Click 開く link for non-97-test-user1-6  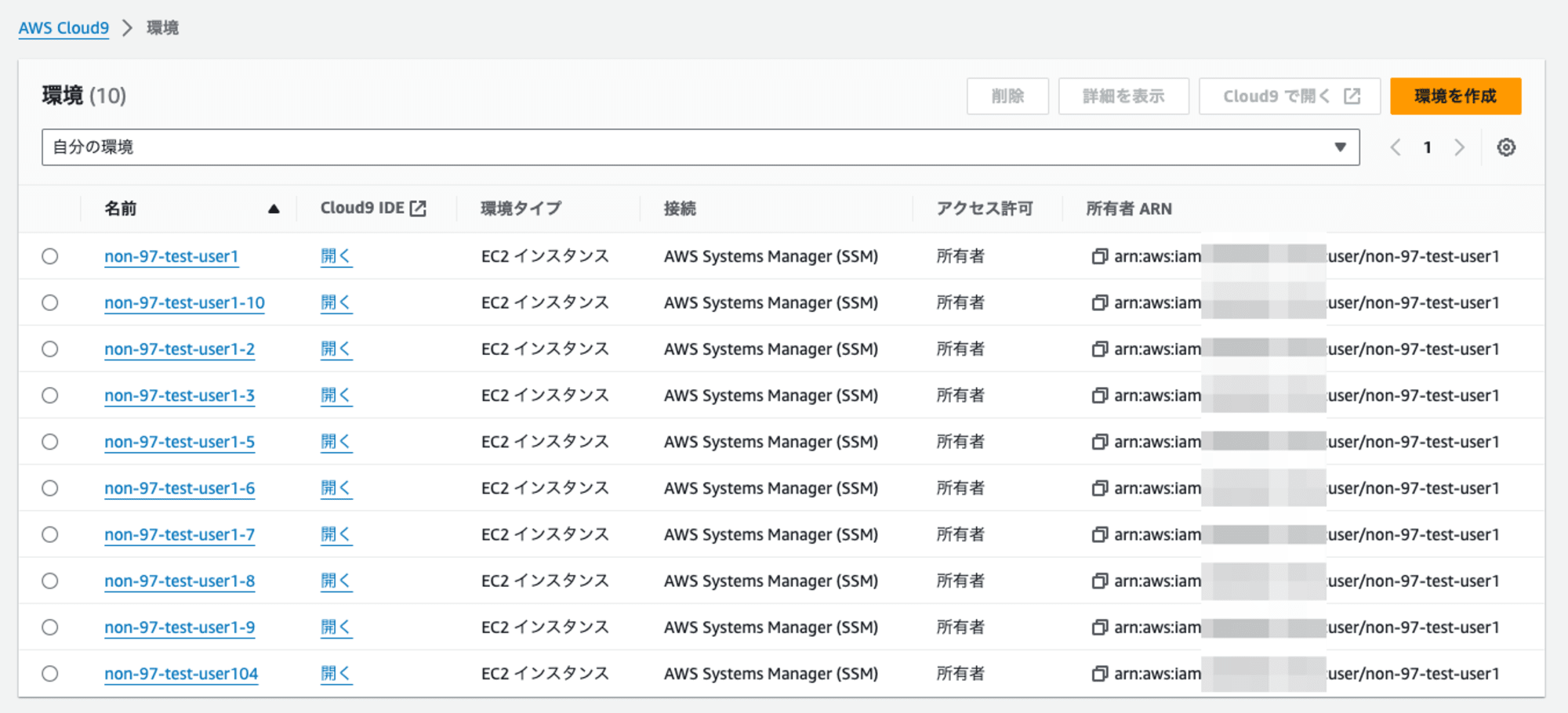pyautogui.click(x=336, y=488)
